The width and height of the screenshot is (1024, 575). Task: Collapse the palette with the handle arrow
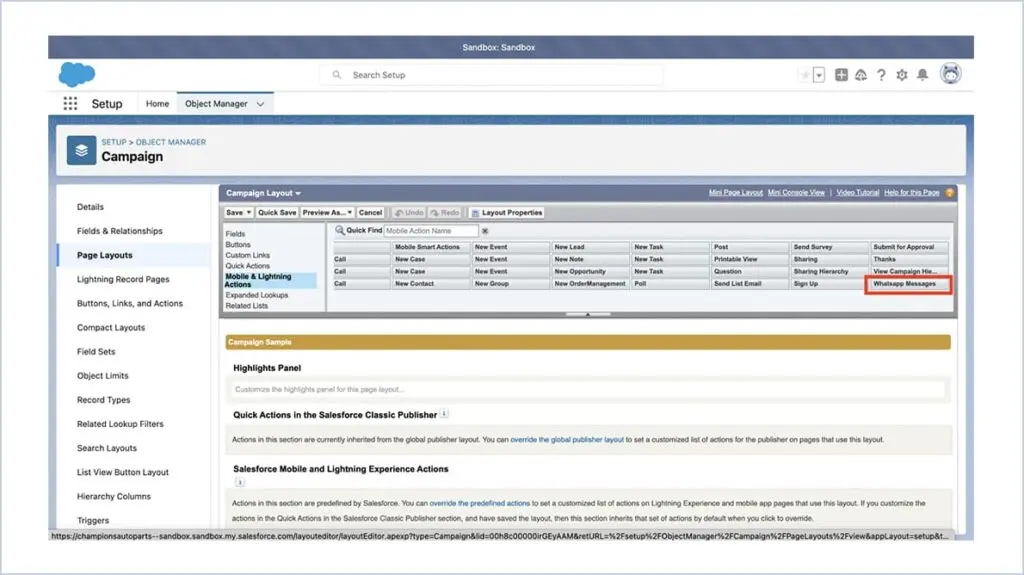[x=588, y=314]
